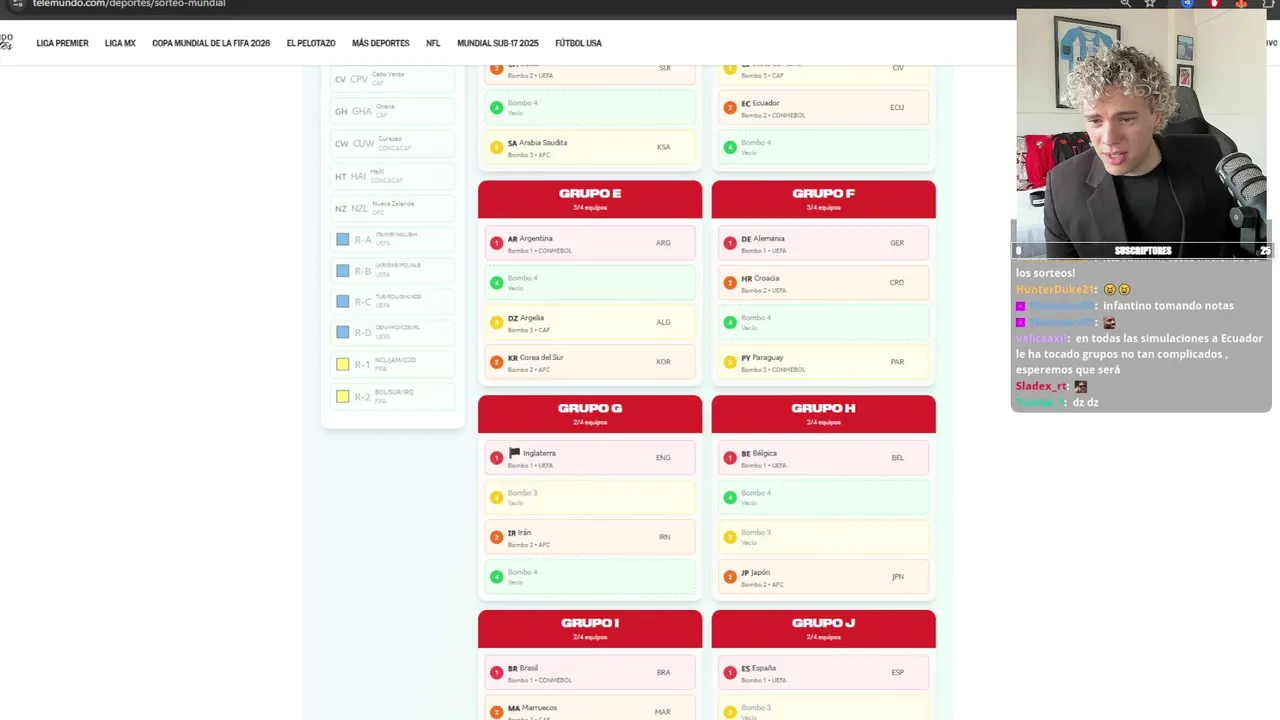
Task: Click the England flag icon in Grupo G
Action: (514, 453)
